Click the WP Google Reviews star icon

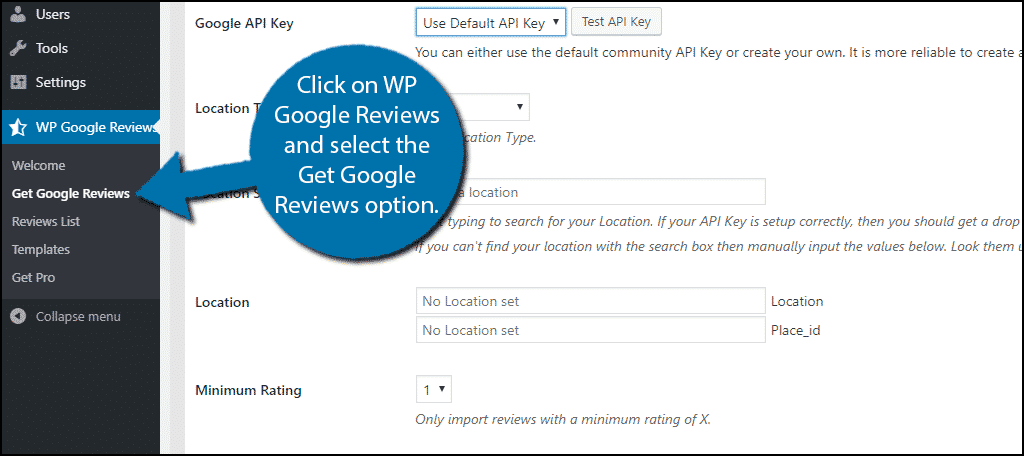pos(18,127)
